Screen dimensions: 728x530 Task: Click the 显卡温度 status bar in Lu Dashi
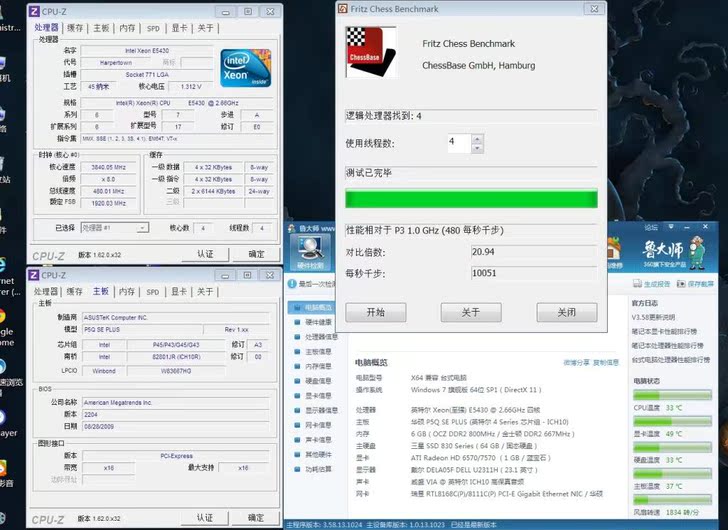click(x=672, y=421)
